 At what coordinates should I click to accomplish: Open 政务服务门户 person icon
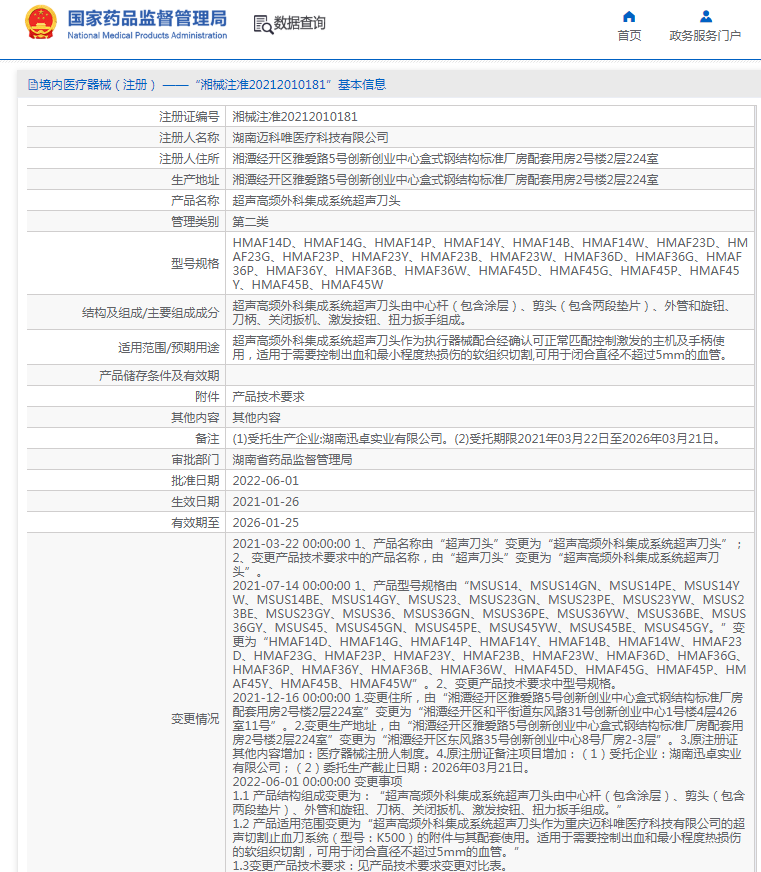[x=705, y=17]
